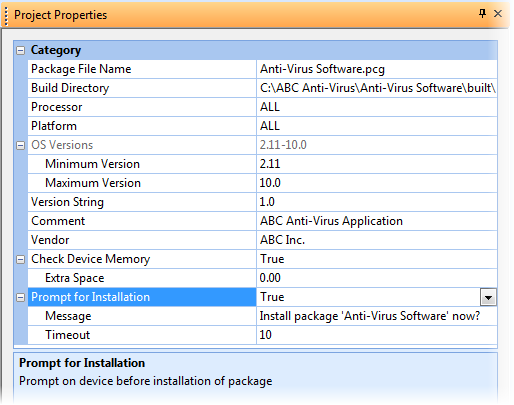Edit the Build Directory path value
This screenshot has width=514, height=405.
(x=377, y=88)
